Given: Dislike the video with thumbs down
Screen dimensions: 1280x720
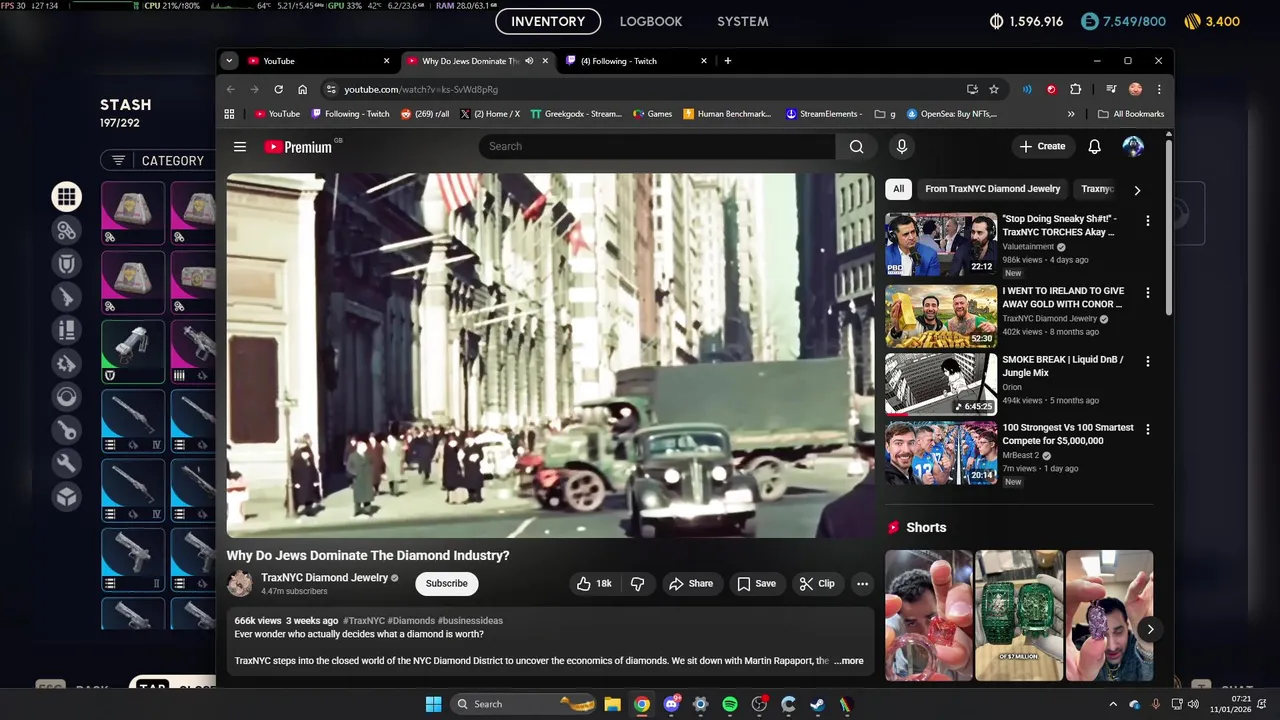Looking at the screenshot, I should coord(638,584).
